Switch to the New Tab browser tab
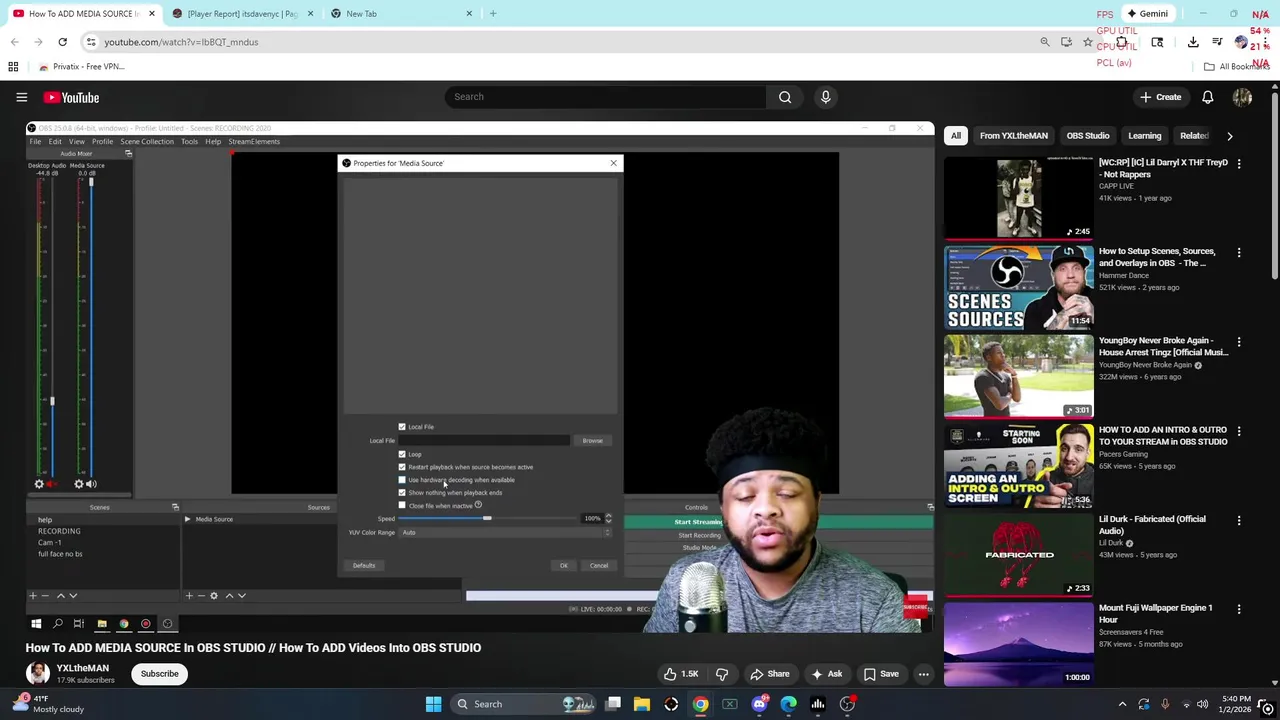1280x720 pixels. click(x=401, y=14)
